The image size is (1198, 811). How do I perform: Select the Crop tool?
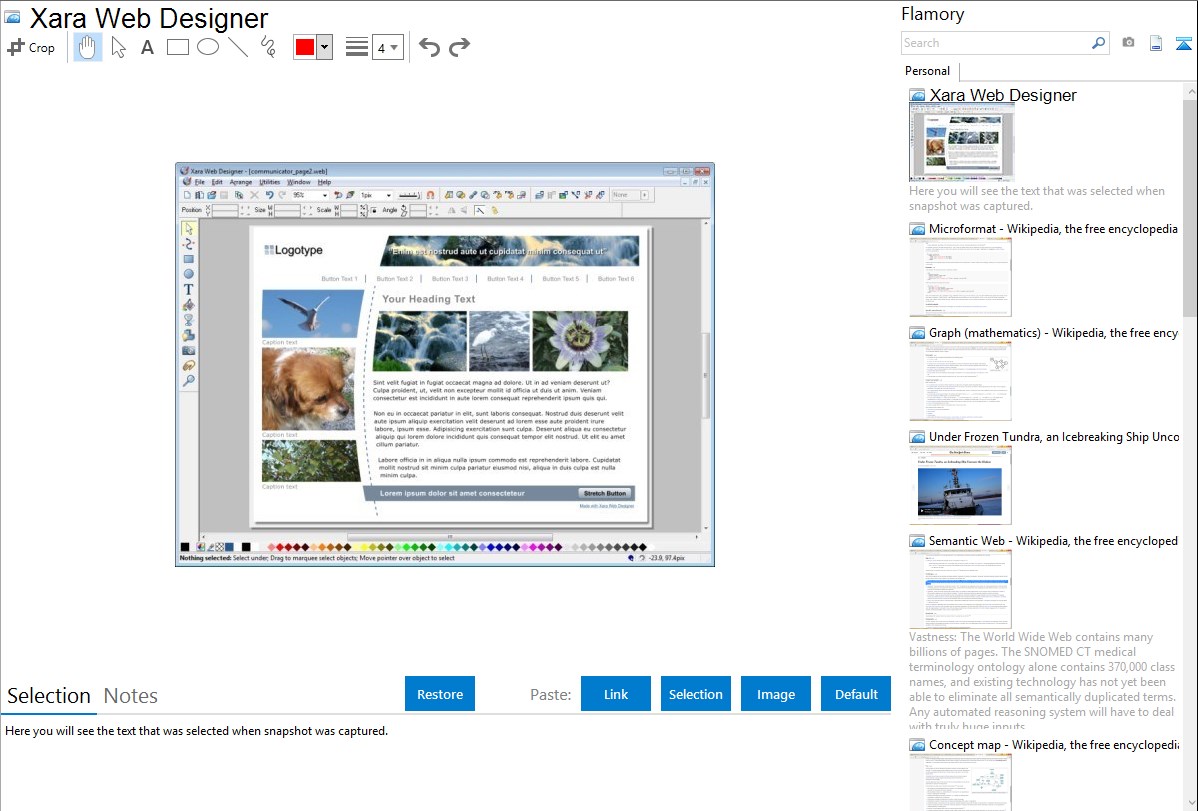[31, 47]
